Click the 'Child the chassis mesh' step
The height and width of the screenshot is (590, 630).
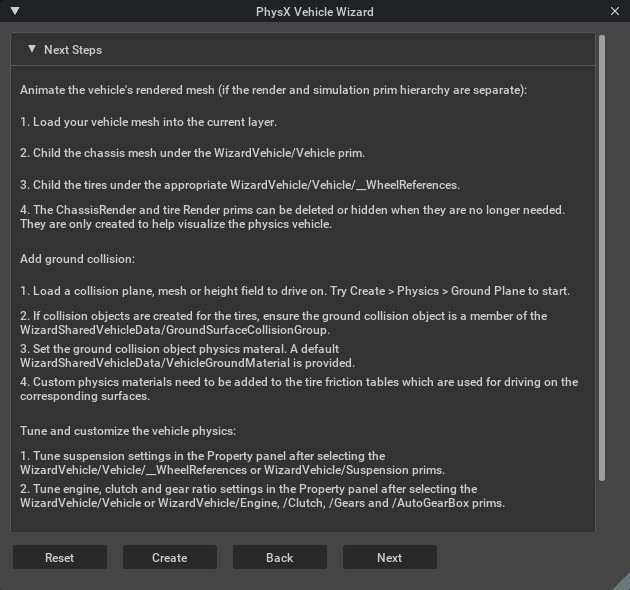click(x=192, y=153)
